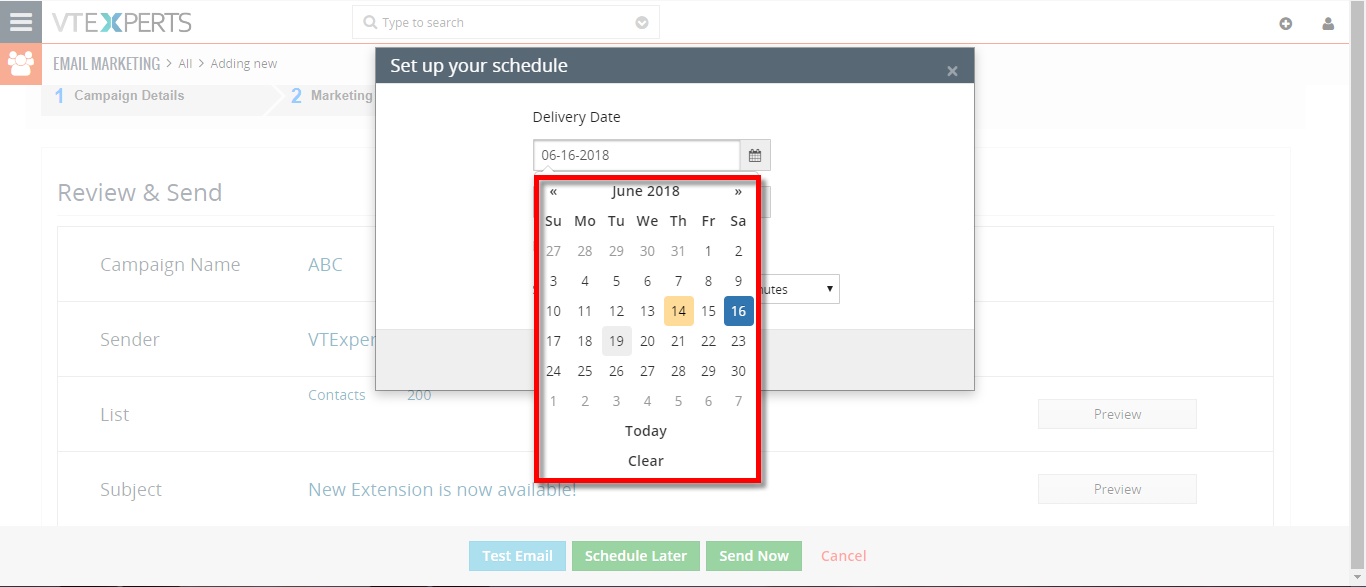Click the search magnifier icon

pos(370,22)
